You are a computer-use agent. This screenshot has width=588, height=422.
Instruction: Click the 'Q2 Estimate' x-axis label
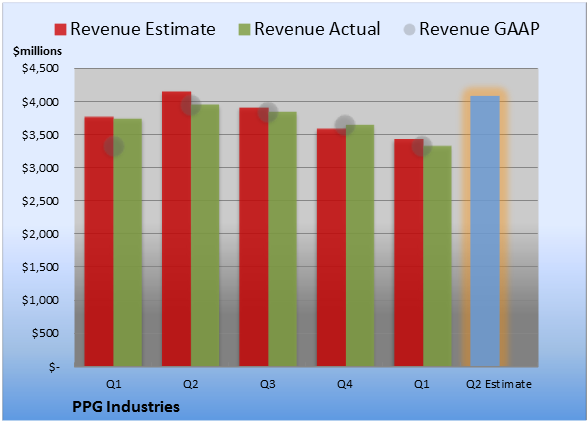(499, 384)
